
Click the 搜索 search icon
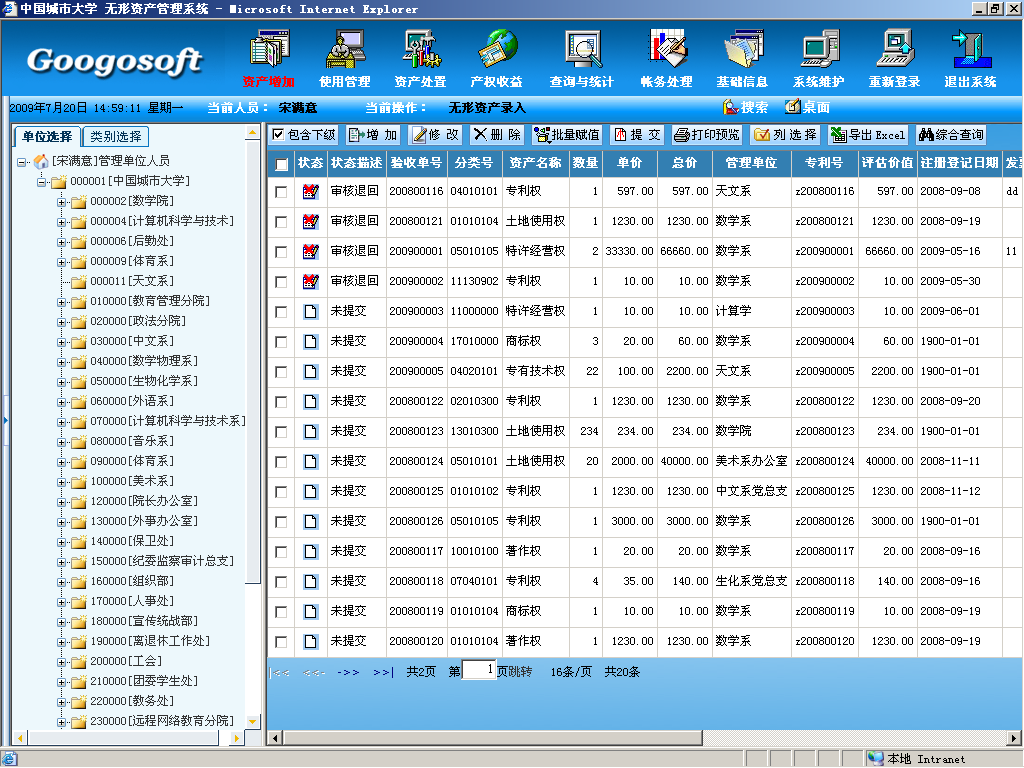730,107
